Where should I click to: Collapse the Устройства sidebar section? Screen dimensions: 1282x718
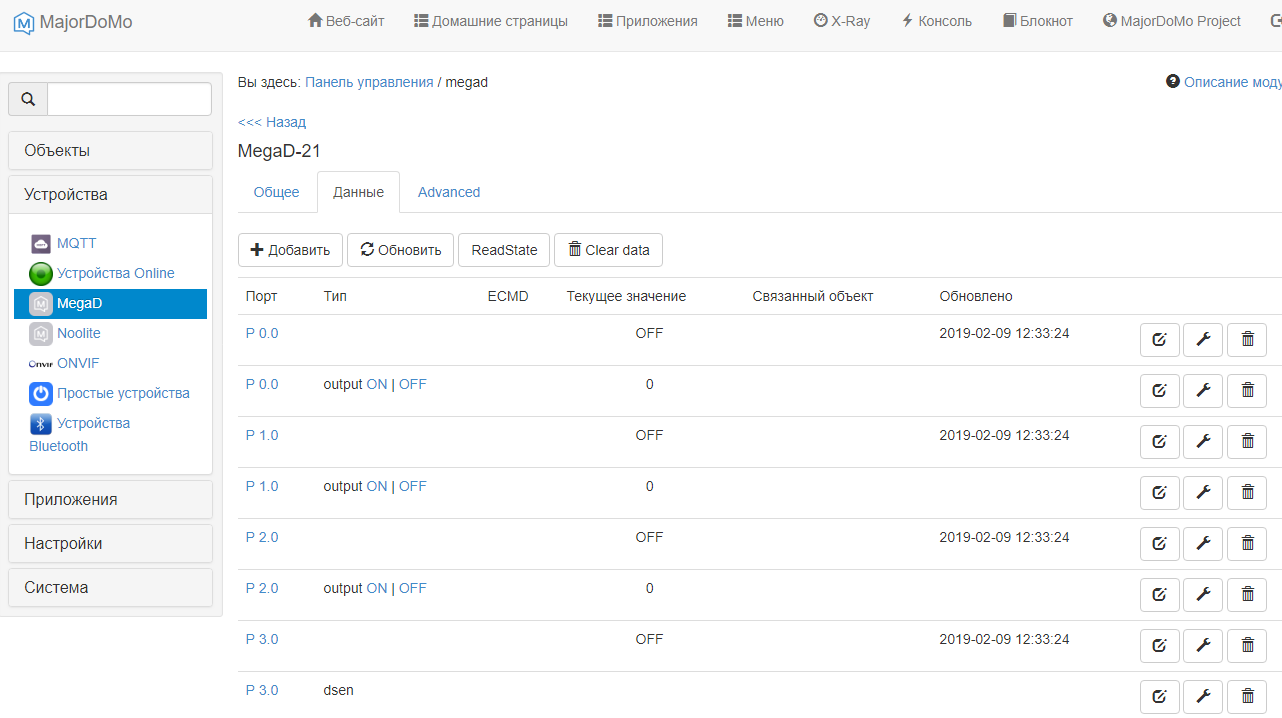[110, 195]
